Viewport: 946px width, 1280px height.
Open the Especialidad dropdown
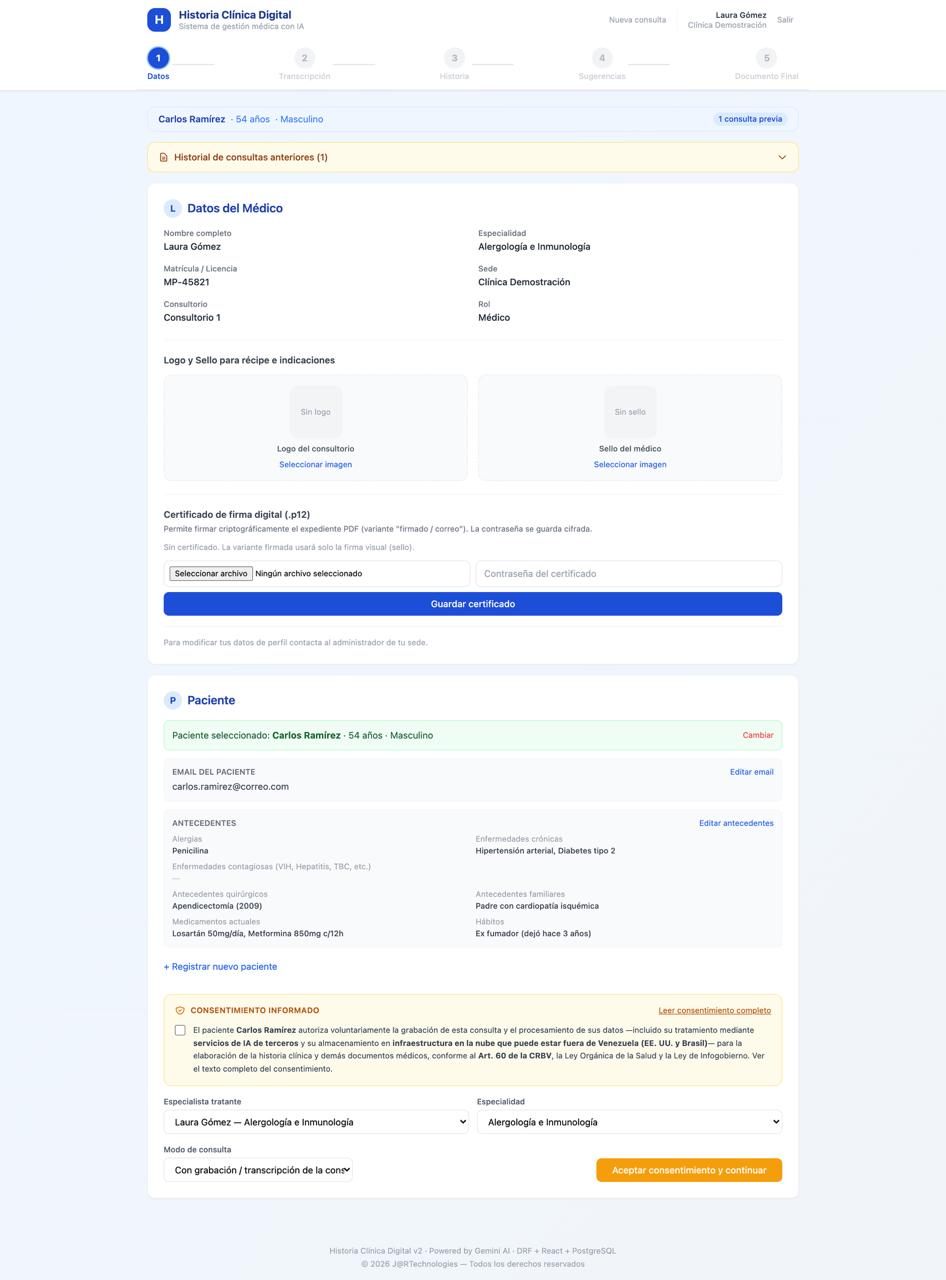(630, 1122)
